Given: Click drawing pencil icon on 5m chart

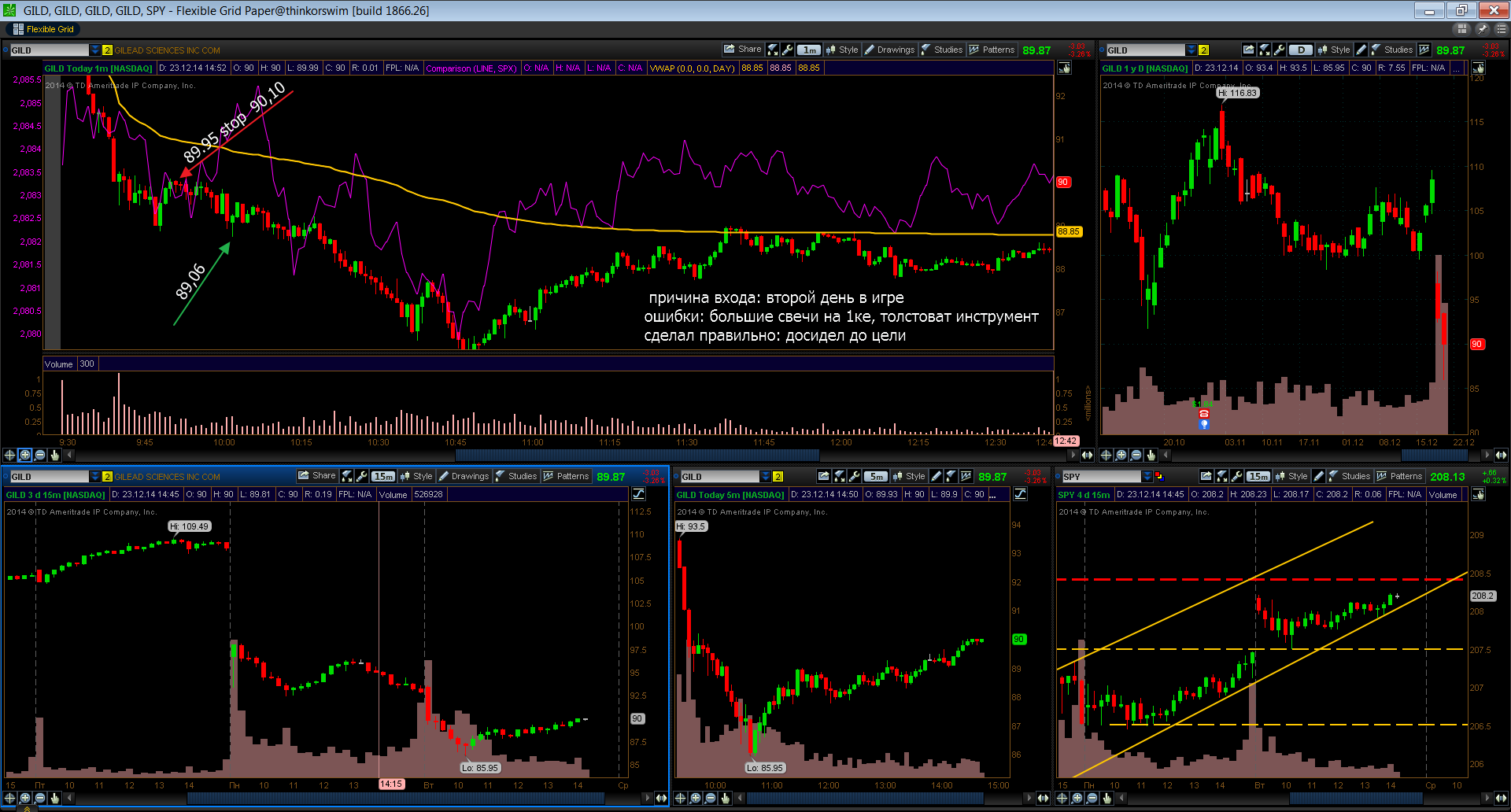Looking at the screenshot, I should pos(936,476).
